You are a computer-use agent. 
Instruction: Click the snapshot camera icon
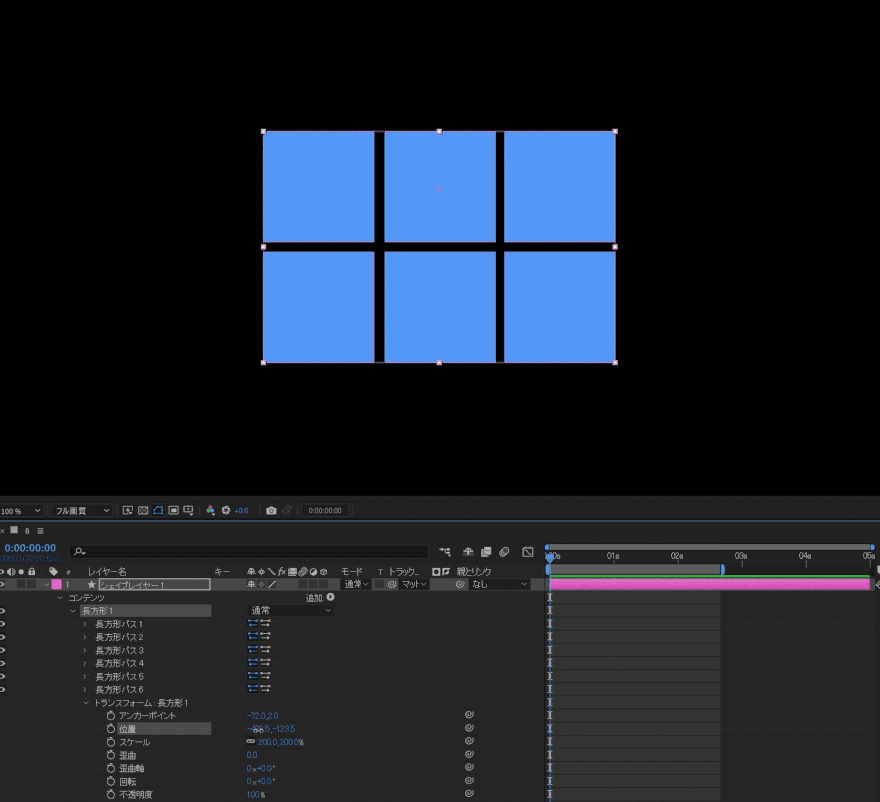pyautogui.click(x=271, y=510)
